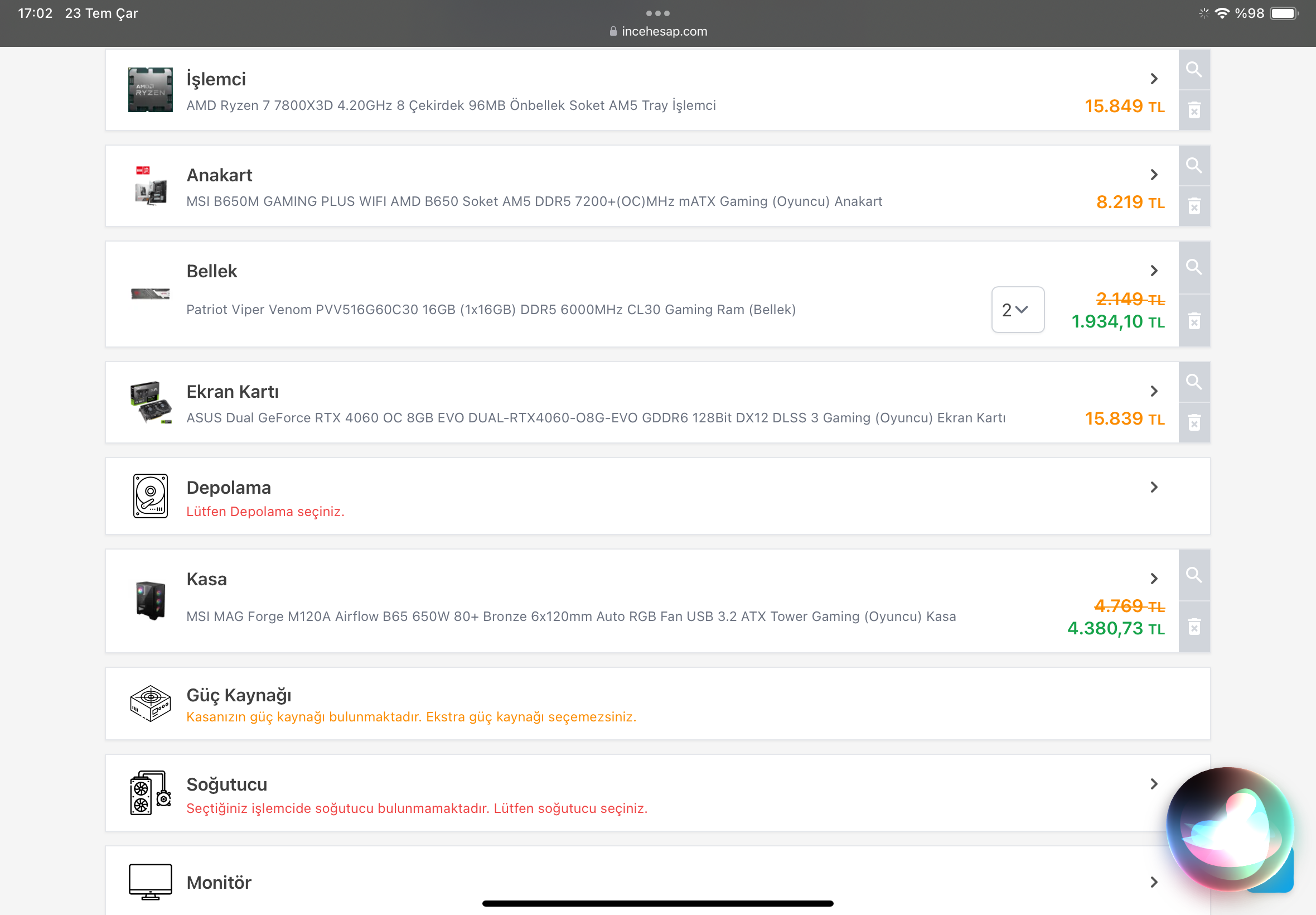Search for a different İşlemci product
Screen dimensions: 1316x915
coord(1194,69)
